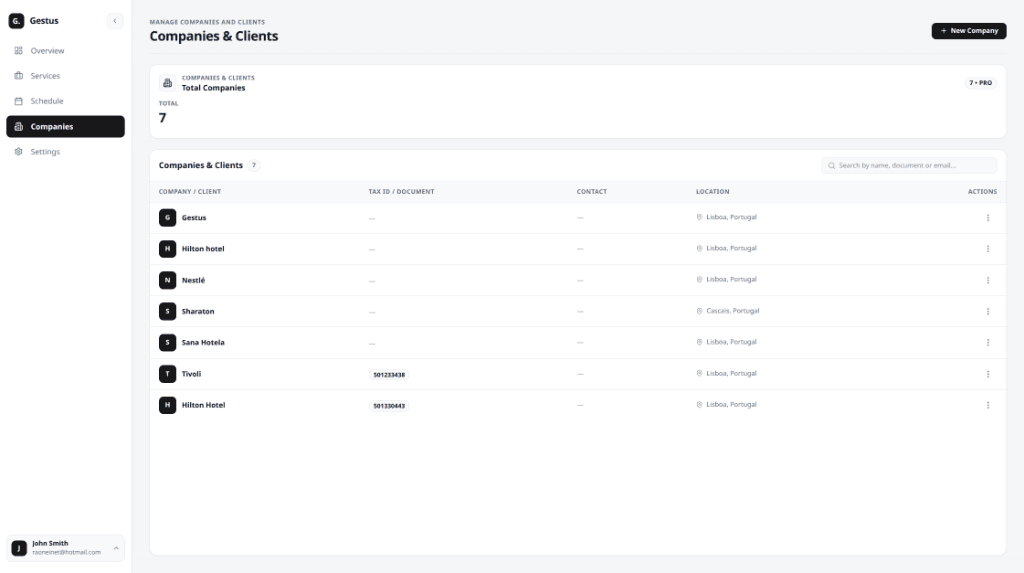This screenshot has height=573, width=1024.
Task: Click tax ID badge 501330443
Action: (x=389, y=406)
